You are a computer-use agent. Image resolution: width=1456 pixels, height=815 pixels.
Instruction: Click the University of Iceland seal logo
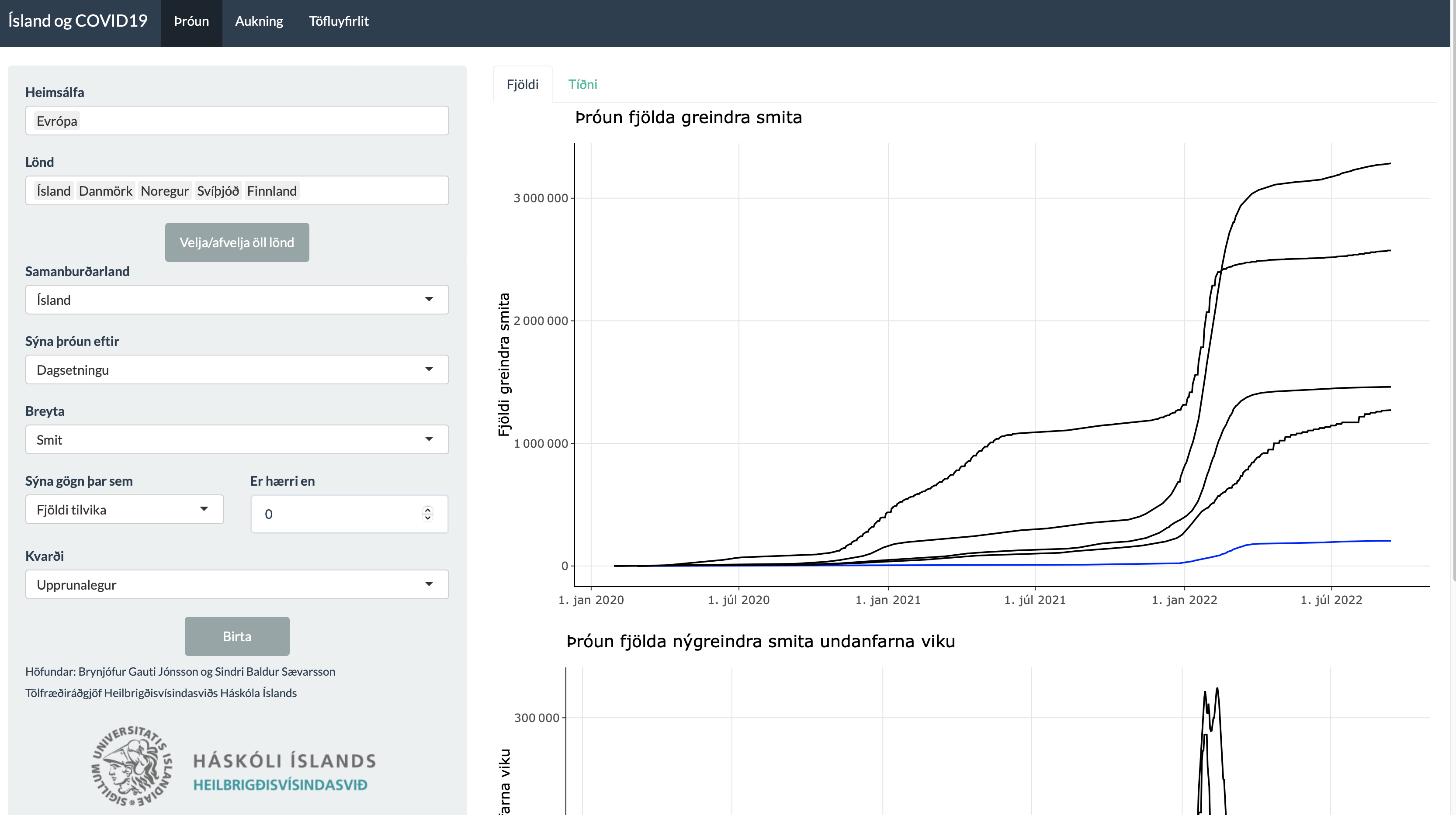coord(132,766)
